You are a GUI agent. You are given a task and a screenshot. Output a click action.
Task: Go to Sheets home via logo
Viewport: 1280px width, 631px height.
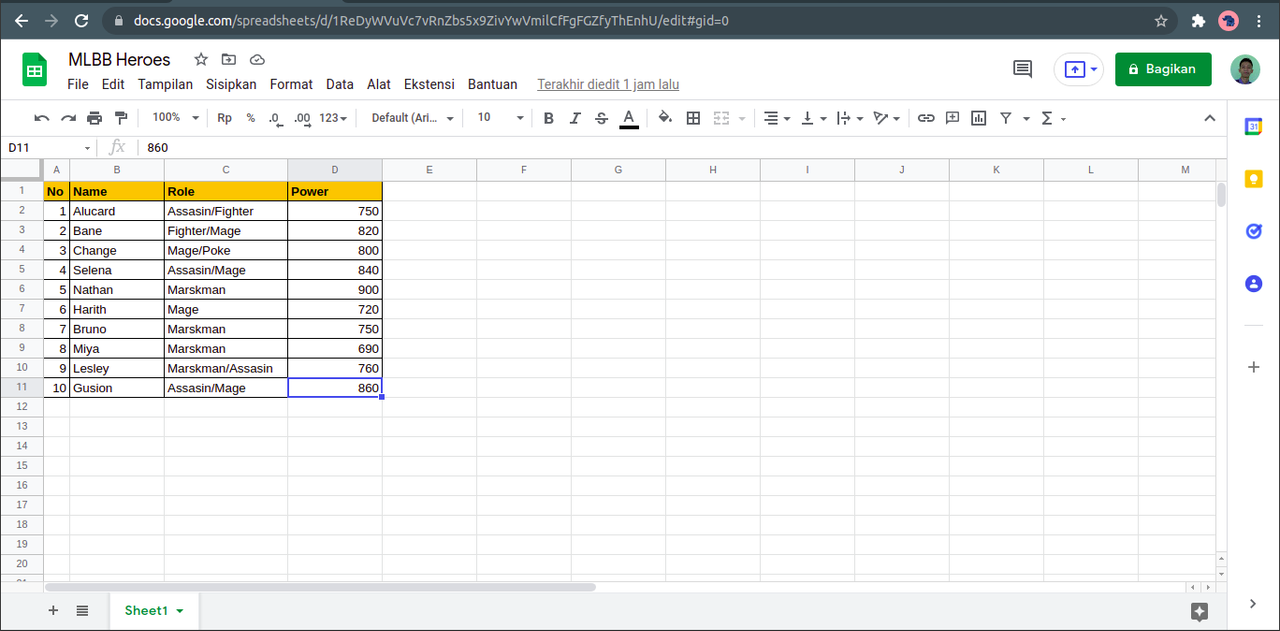tap(36, 70)
